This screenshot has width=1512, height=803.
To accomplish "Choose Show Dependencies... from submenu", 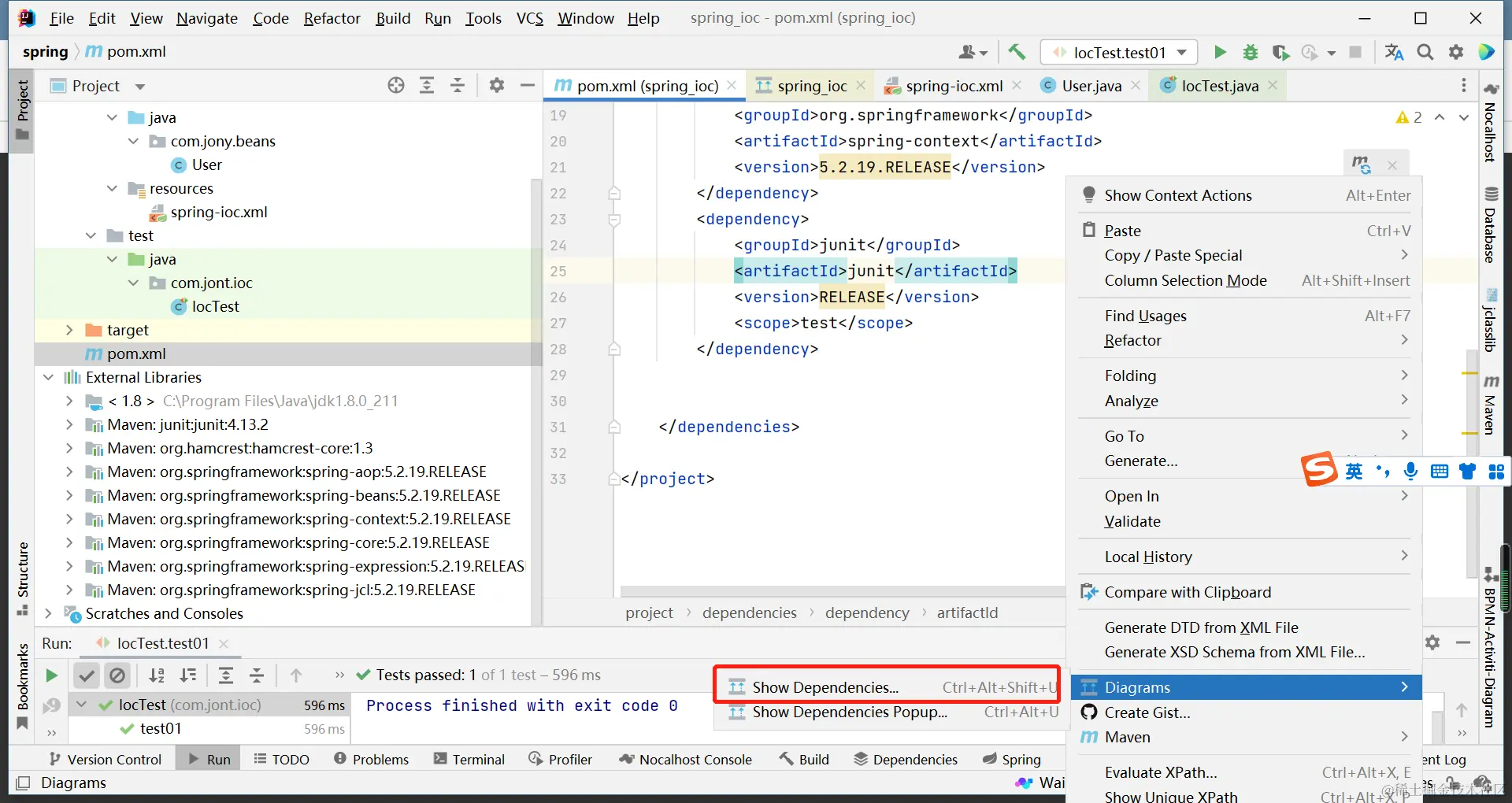I will [x=888, y=687].
